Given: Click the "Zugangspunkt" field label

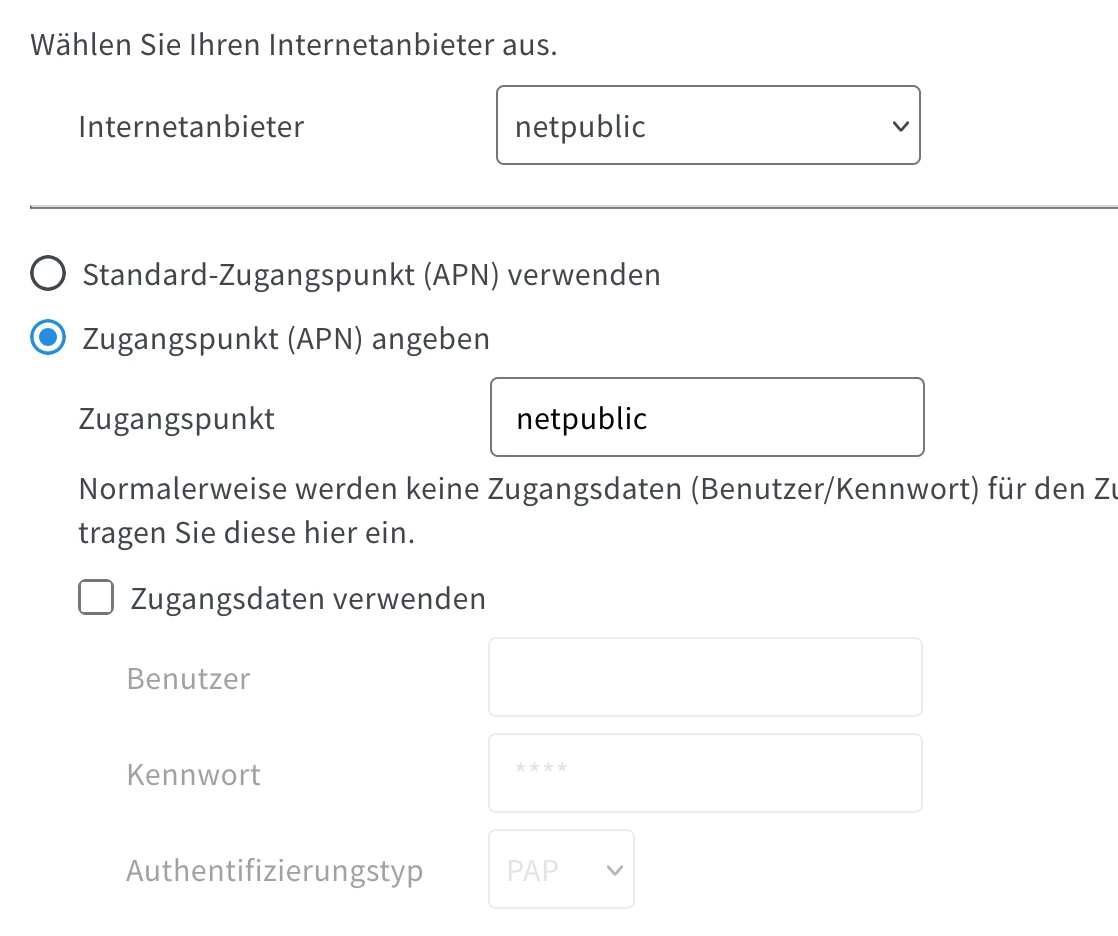Looking at the screenshot, I should tap(177, 418).
